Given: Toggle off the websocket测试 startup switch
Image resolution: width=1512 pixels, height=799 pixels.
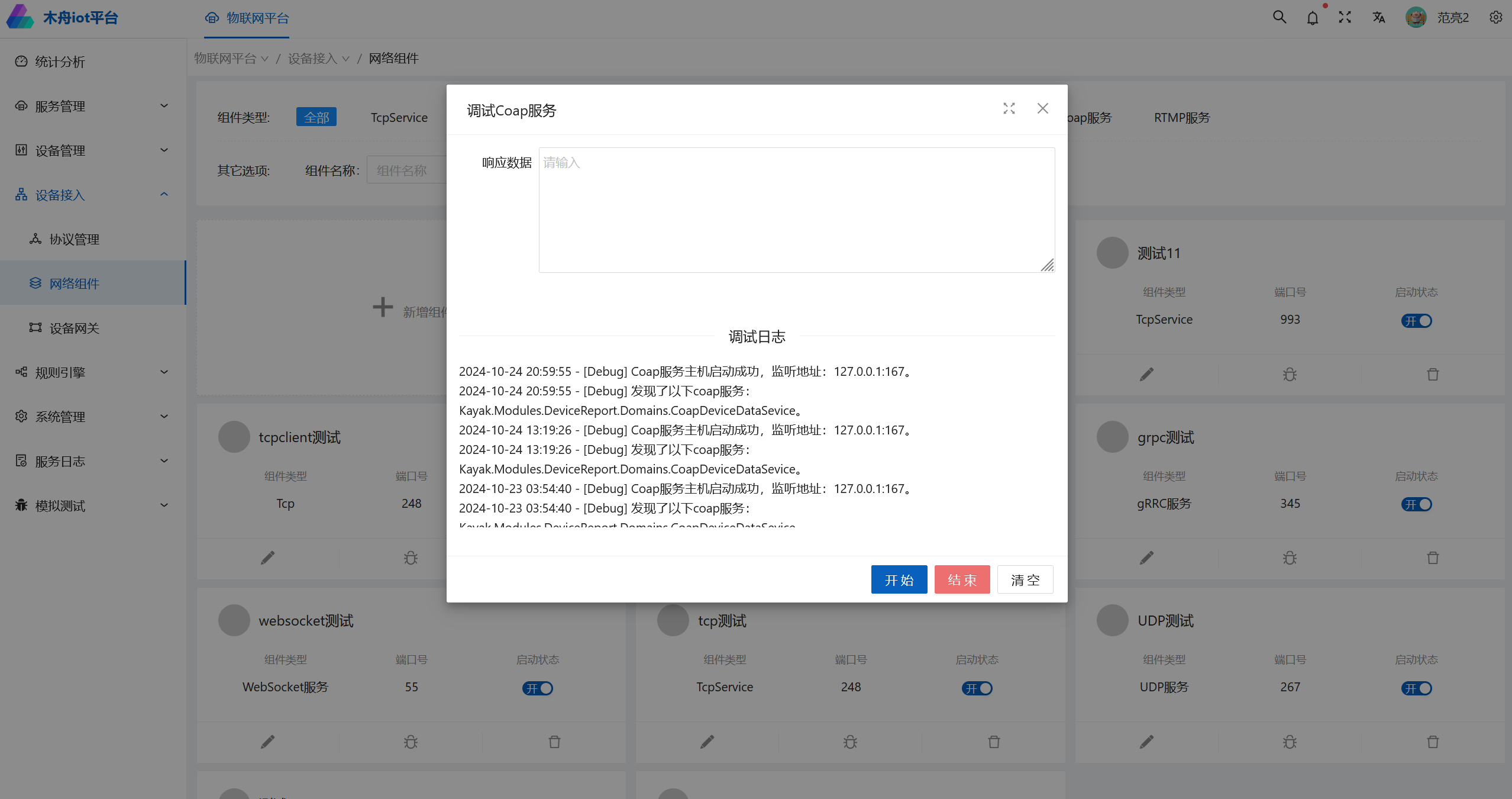Looking at the screenshot, I should (x=537, y=688).
